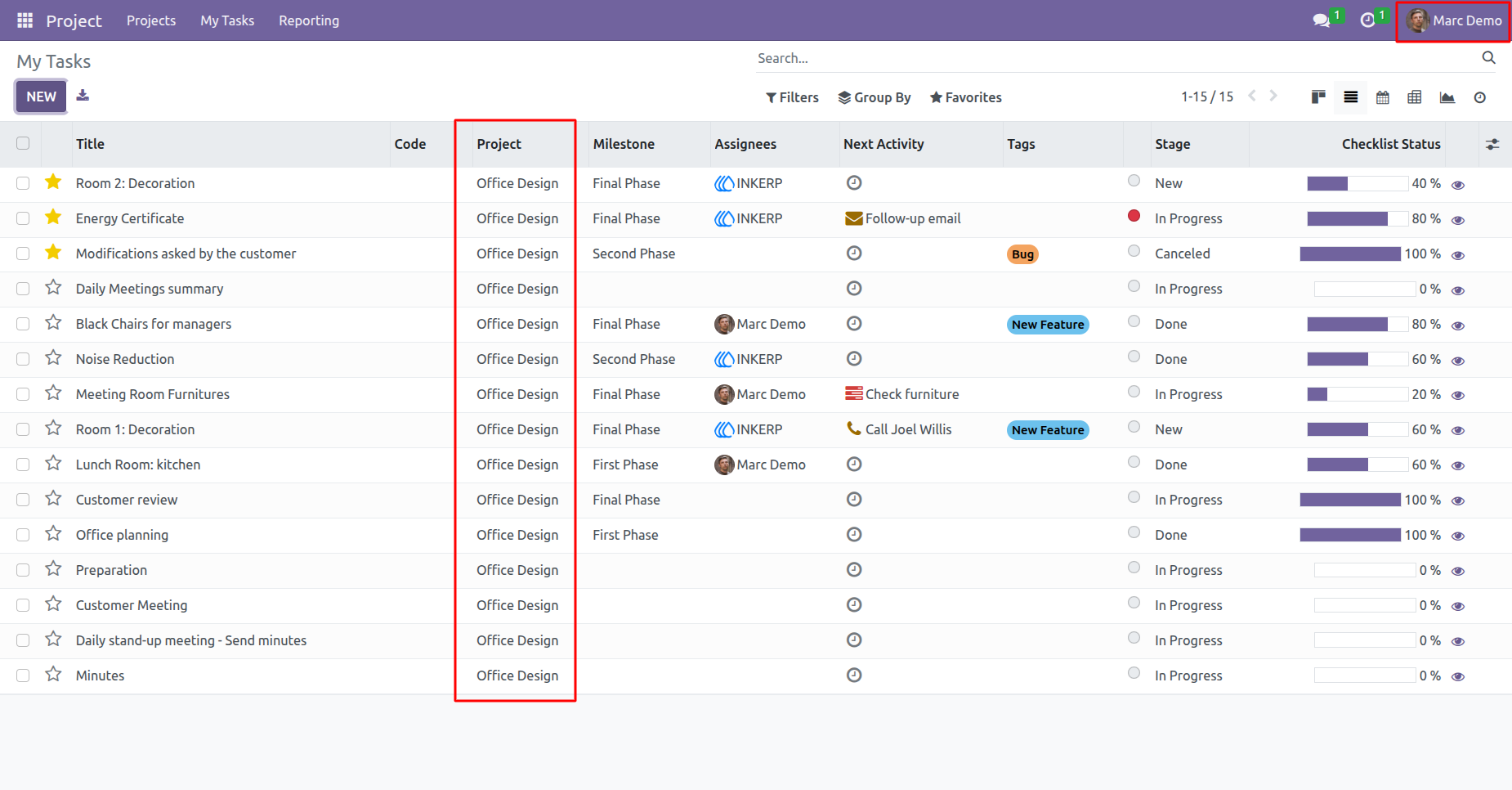
Task: Open the Marc Demo user menu
Action: tap(1454, 20)
